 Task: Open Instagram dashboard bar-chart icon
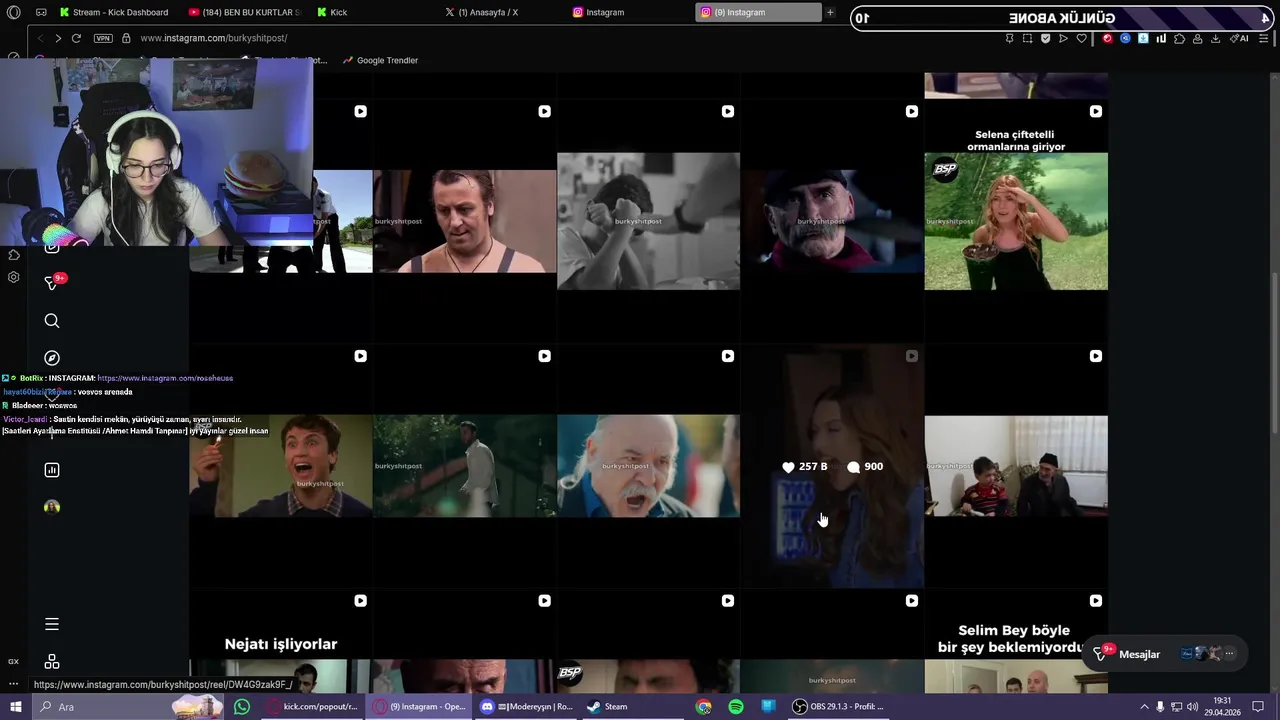[x=52, y=470]
